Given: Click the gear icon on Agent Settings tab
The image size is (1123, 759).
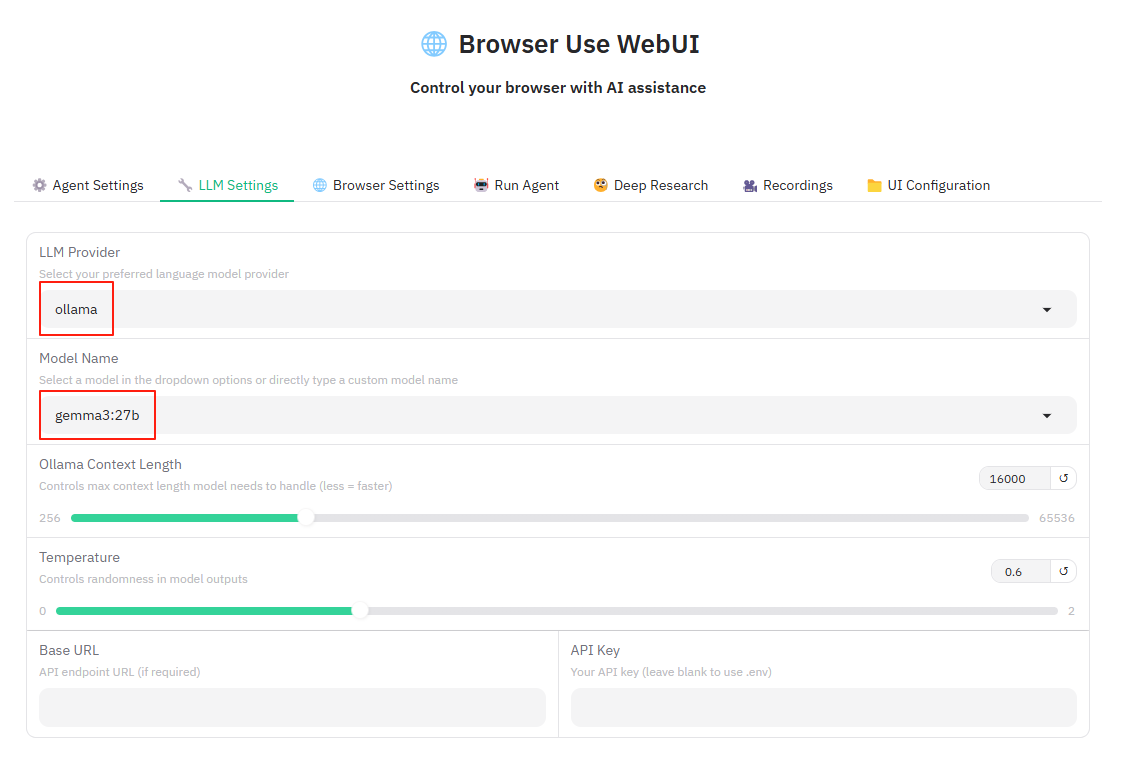Looking at the screenshot, I should point(38,185).
